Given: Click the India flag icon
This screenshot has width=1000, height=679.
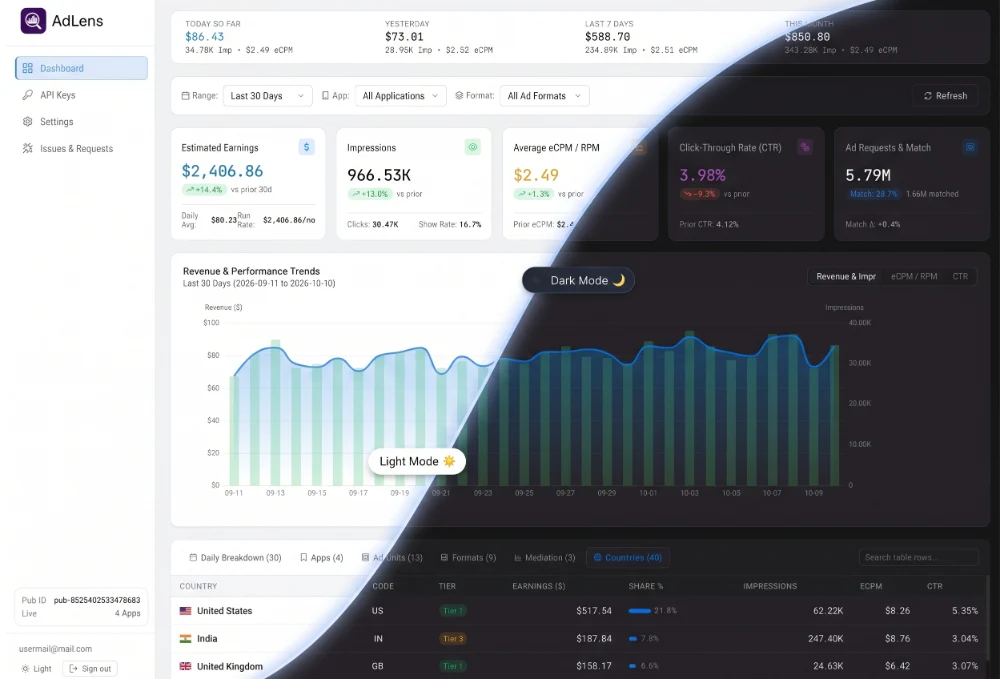Looking at the screenshot, I should tap(186, 638).
